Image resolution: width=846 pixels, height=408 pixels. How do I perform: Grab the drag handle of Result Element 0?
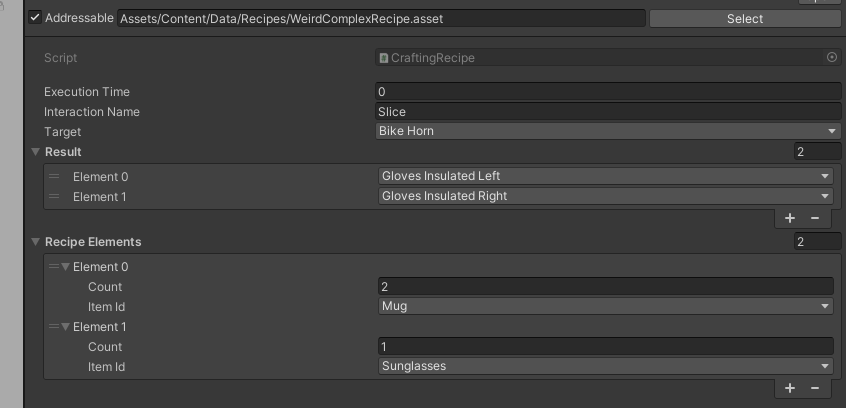click(x=54, y=177)
